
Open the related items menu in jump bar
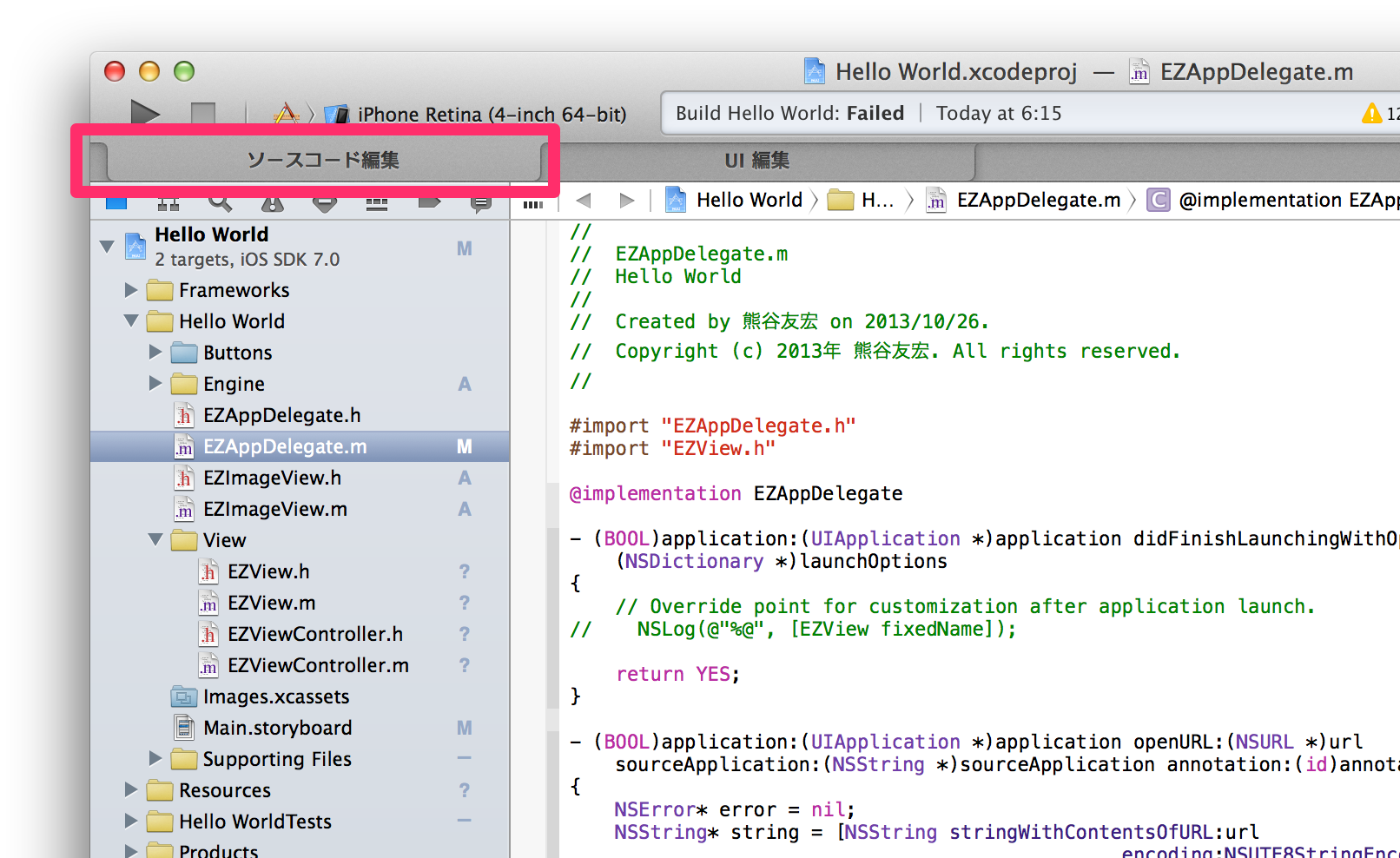click(x=533, y=203)
